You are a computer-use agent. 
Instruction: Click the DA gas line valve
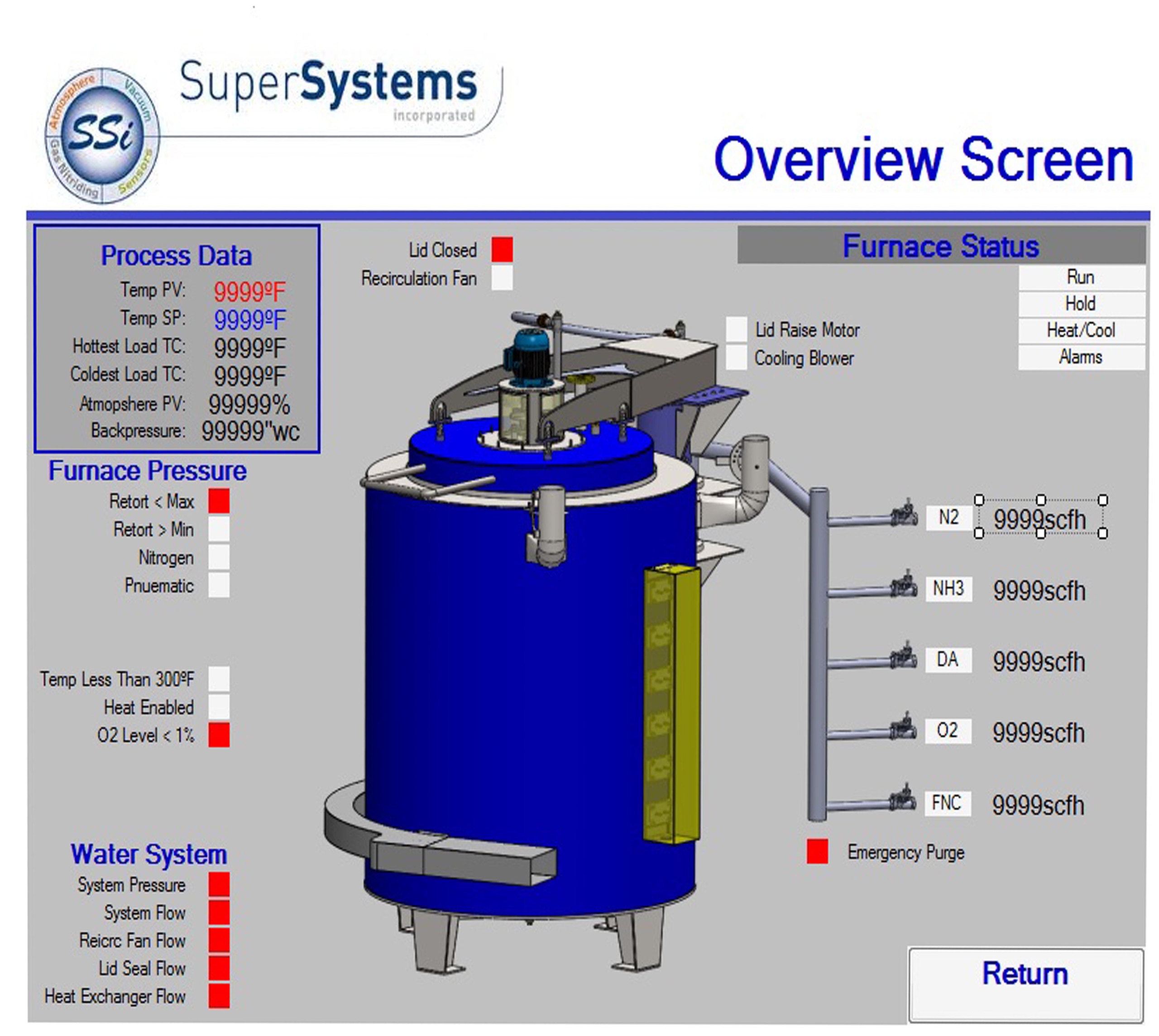coord(904,656)
